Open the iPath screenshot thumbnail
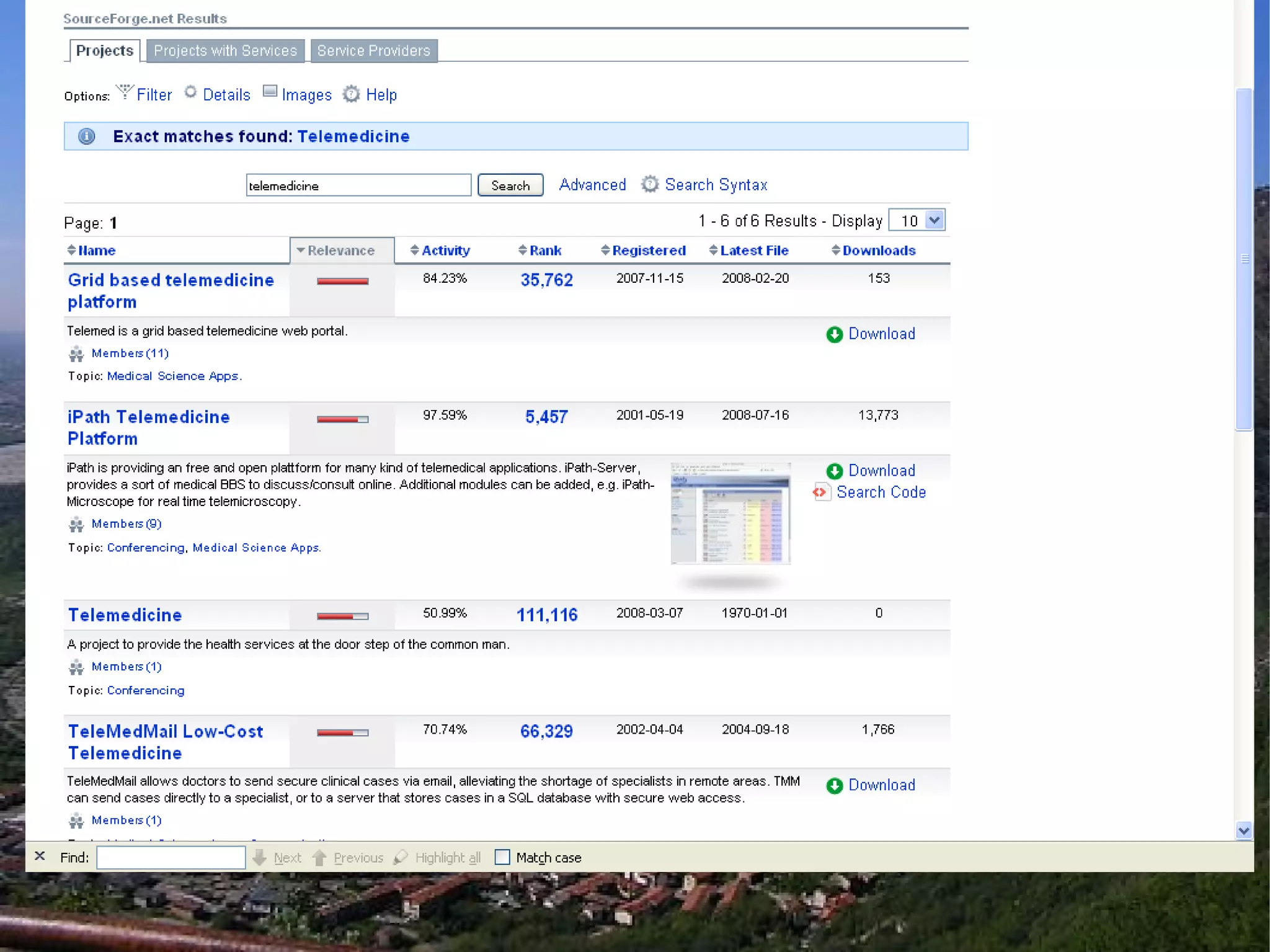 tap(730, 514)
